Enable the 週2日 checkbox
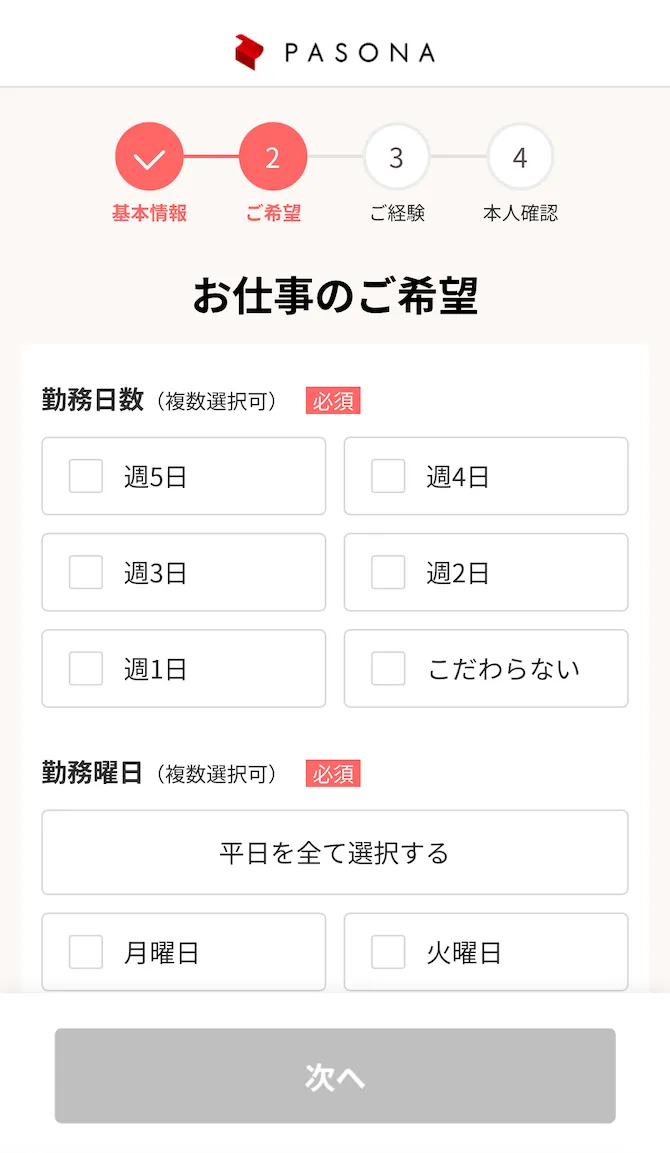This screenshot has width=670, height=1153. [387, 572]
